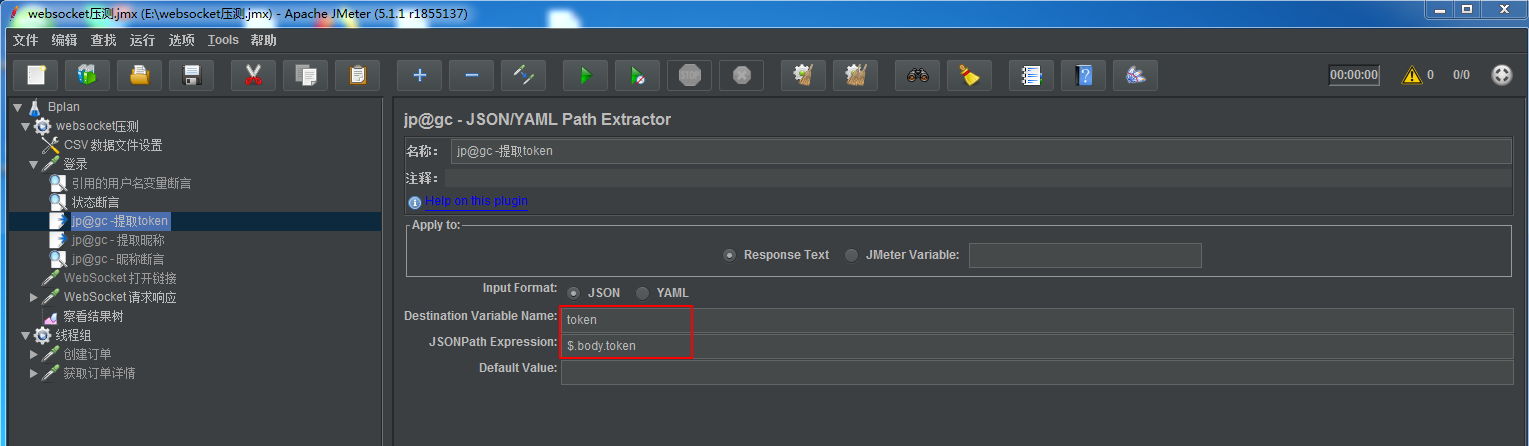Click the Clear results icon
This screenshot has height=446, width=1529.
click(x=803, y=75)
